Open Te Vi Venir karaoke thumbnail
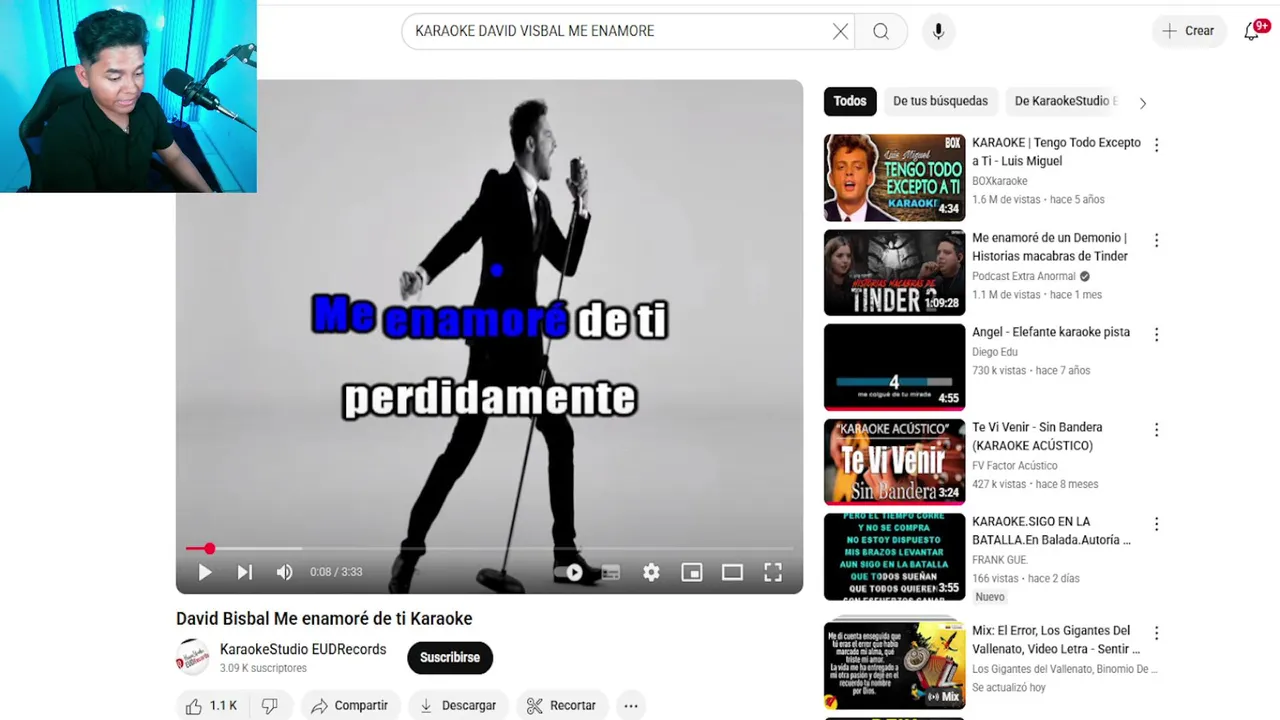This screenshot has height=720, width=1280. click(894, 462)
